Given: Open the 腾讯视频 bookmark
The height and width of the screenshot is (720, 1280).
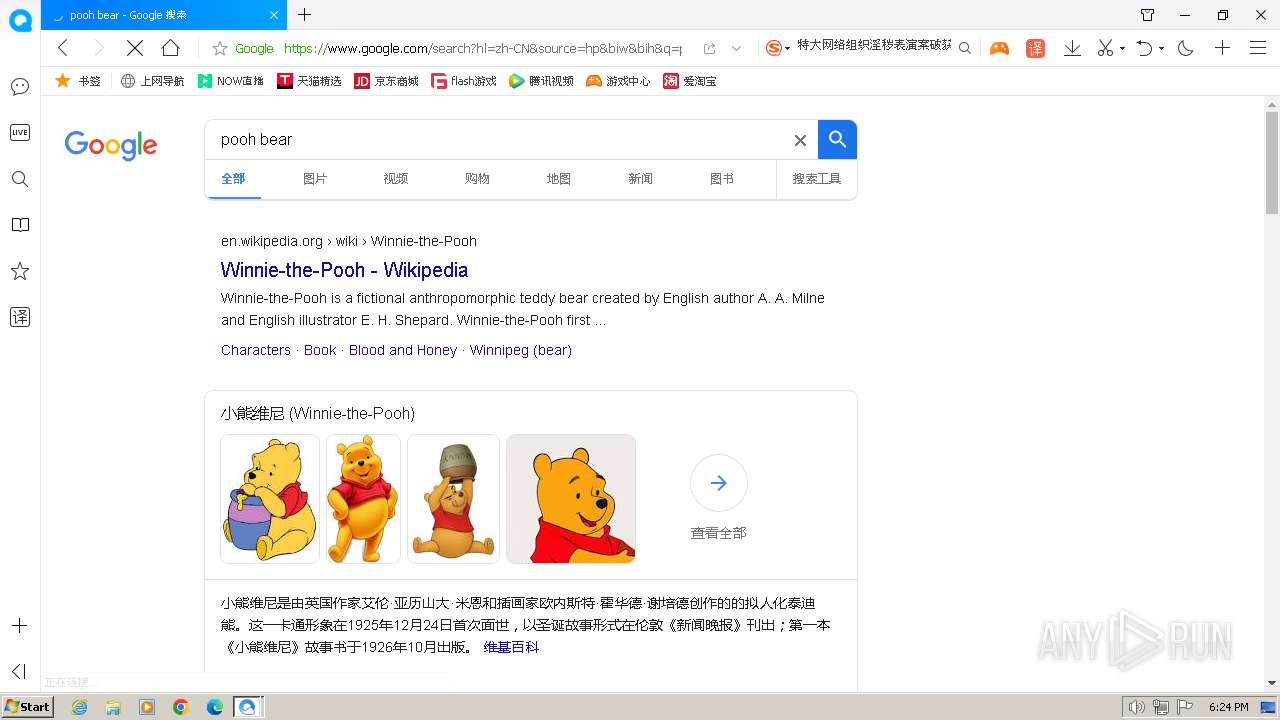Looking at the screenshot, I should click(541, 81).
